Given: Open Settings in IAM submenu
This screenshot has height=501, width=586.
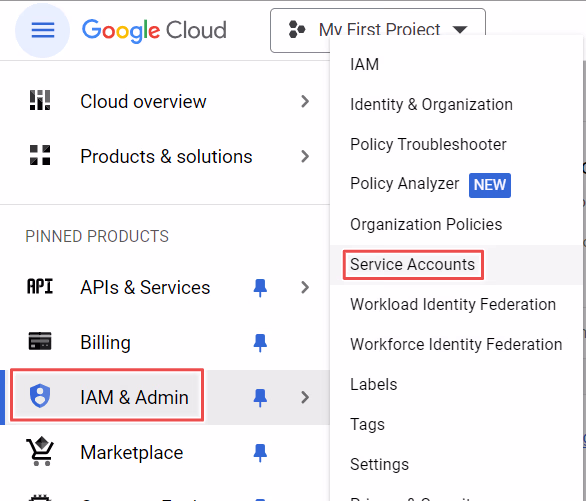Looking at the screenshot, I should pos(379,465).
